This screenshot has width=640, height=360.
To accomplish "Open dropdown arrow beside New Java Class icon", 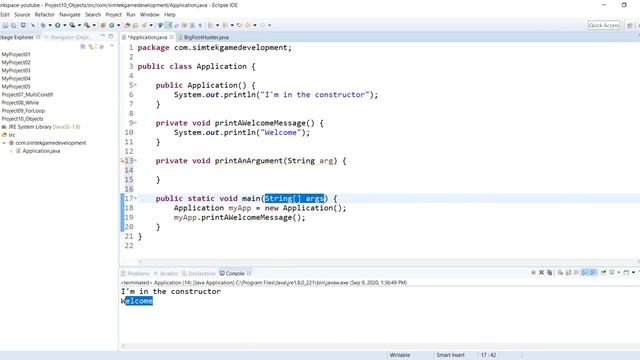I will click(118, 25).
